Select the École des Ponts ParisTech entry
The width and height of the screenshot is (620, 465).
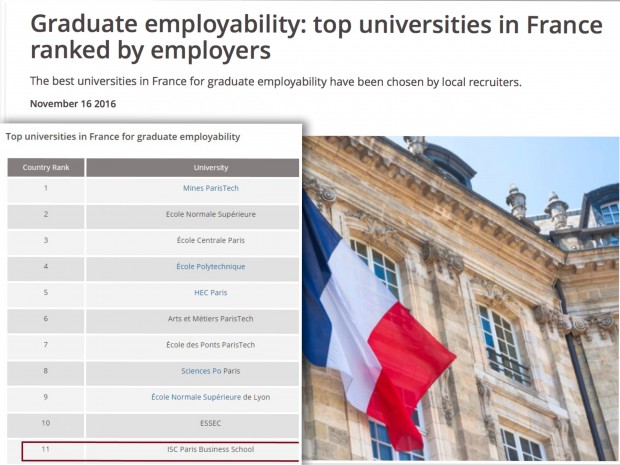coord(210,344)
